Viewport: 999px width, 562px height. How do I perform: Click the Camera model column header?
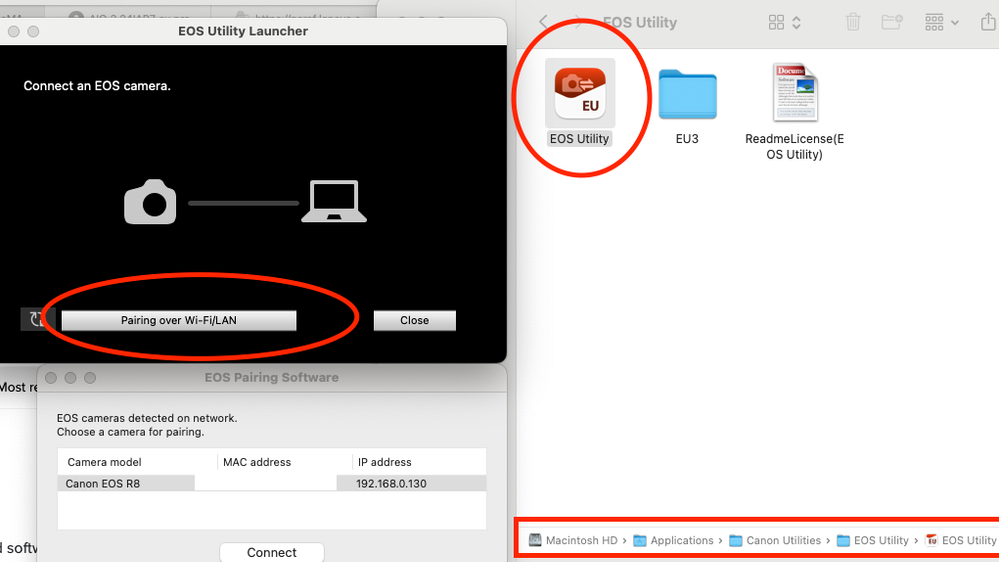click(x=105, y=462)
